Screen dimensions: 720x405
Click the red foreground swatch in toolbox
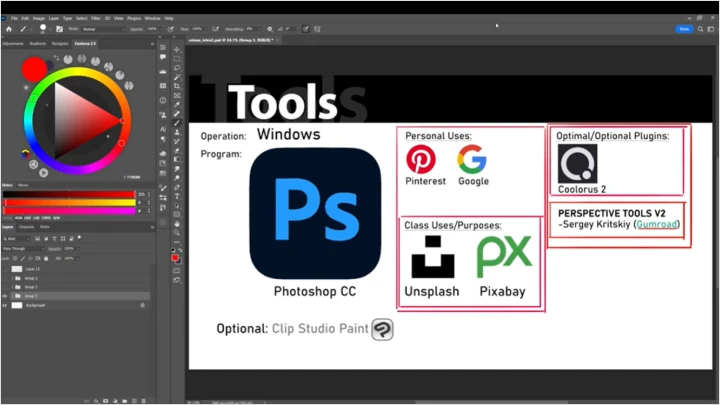pyautogui.click(x=175, y=258)
